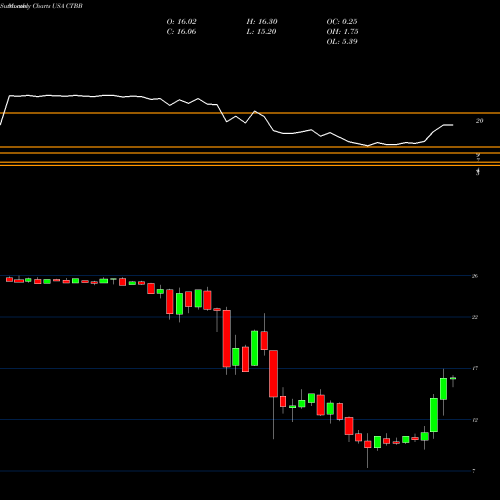Select the tallest red candle falling from 22
The image size is (500, 500).
click(227, 339)
